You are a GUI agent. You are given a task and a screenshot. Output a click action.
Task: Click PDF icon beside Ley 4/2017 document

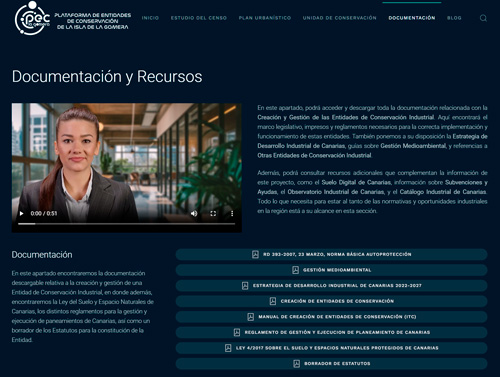[228, 348]
